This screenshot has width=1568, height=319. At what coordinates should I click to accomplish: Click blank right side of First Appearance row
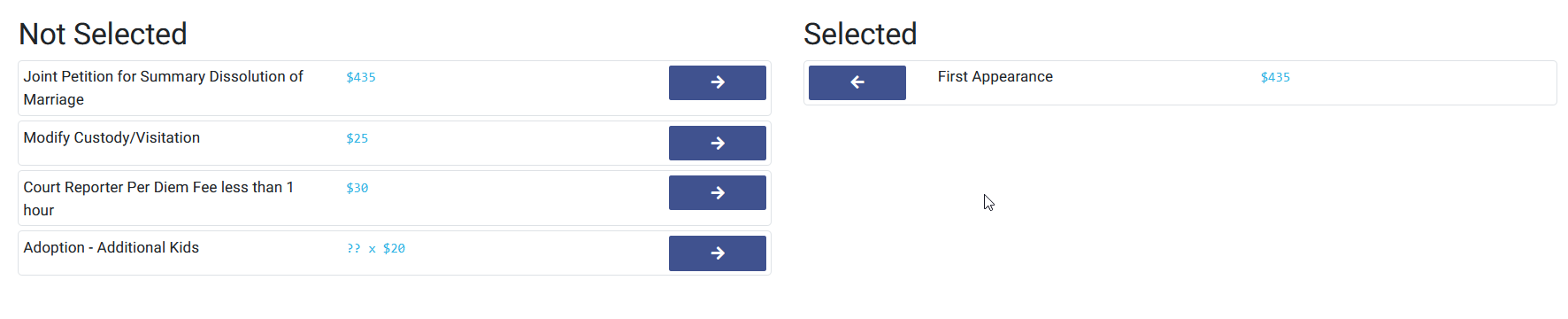click(x=1425, y=82)
